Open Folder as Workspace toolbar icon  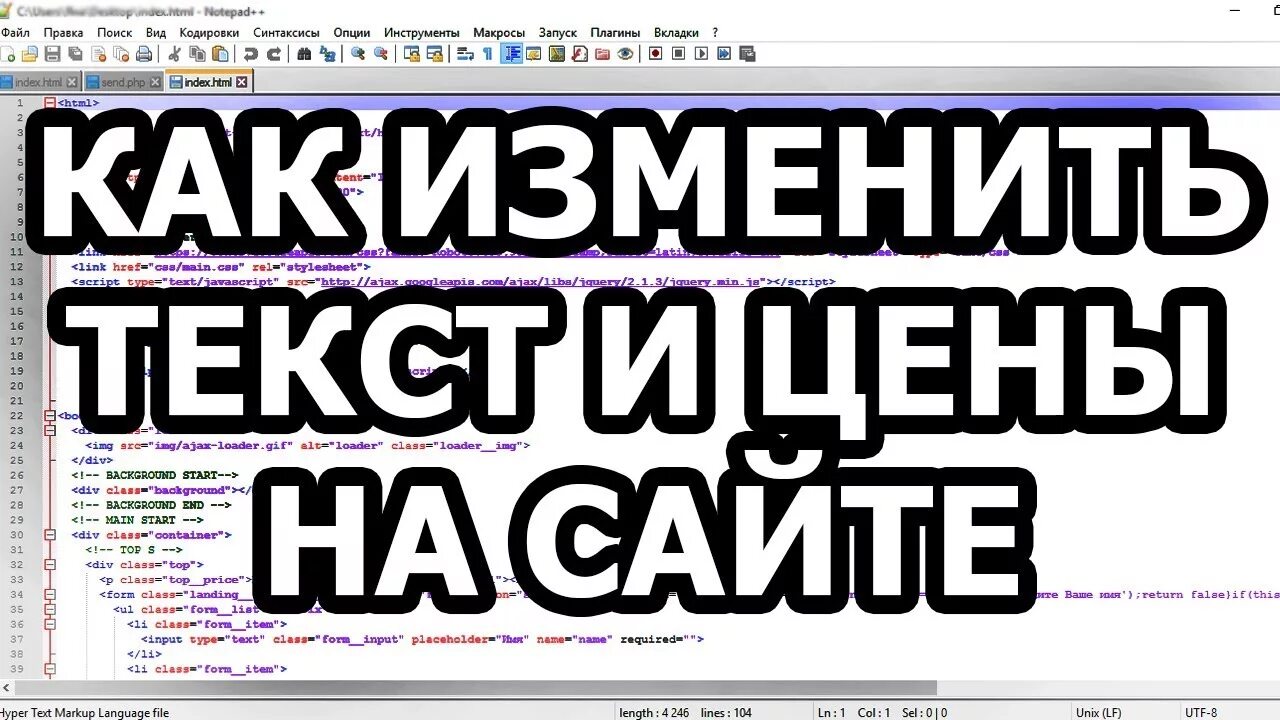(x=602, y=54)
